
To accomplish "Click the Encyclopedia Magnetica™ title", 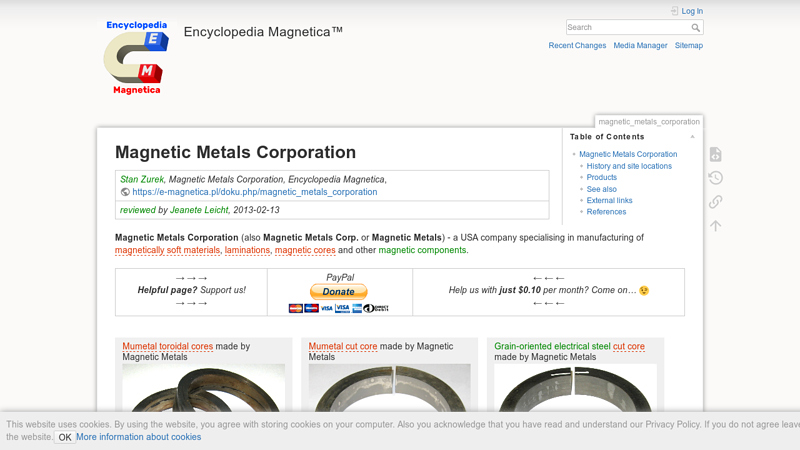I will [x=263, y=32].
